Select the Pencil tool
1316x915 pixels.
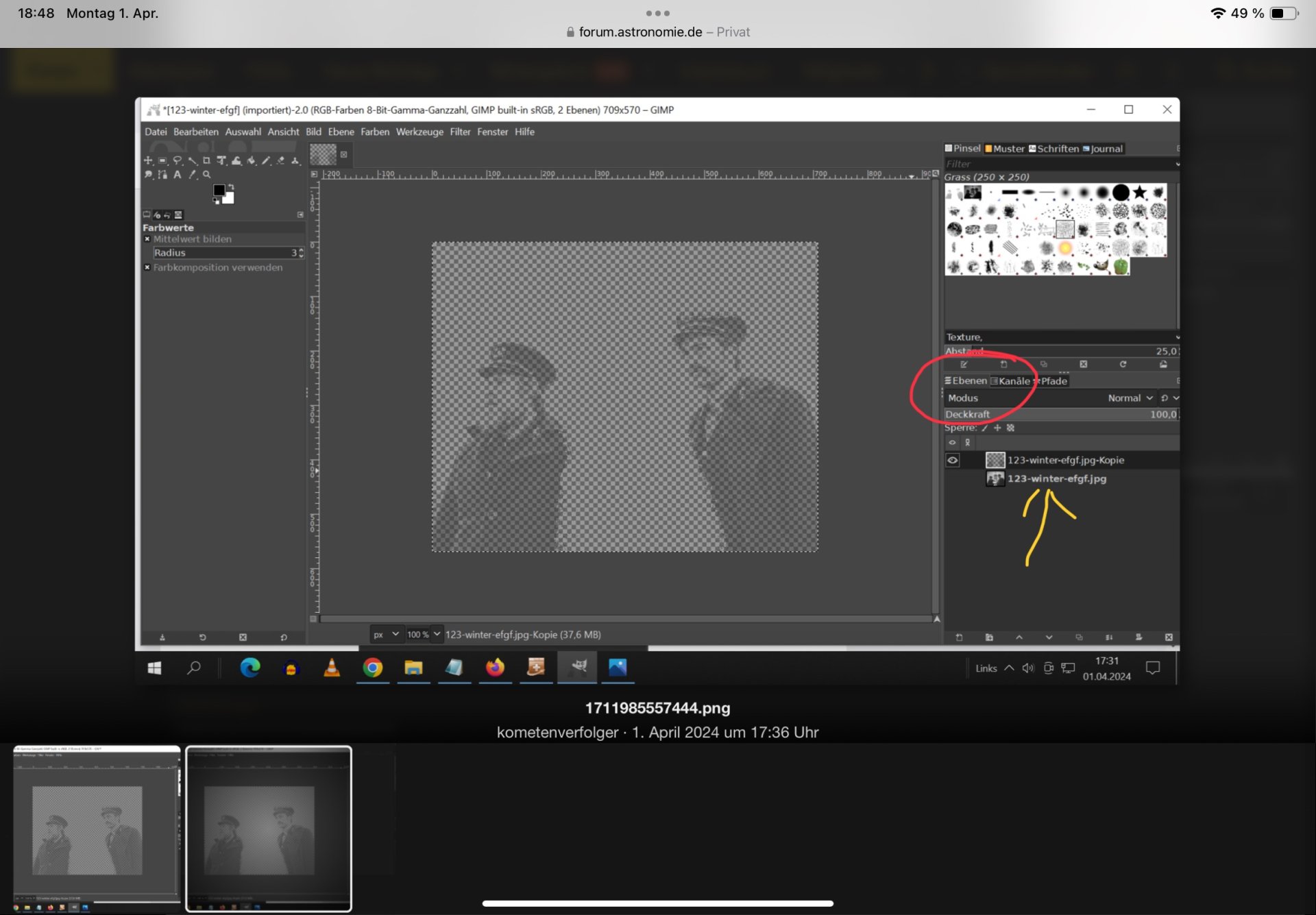266,160
